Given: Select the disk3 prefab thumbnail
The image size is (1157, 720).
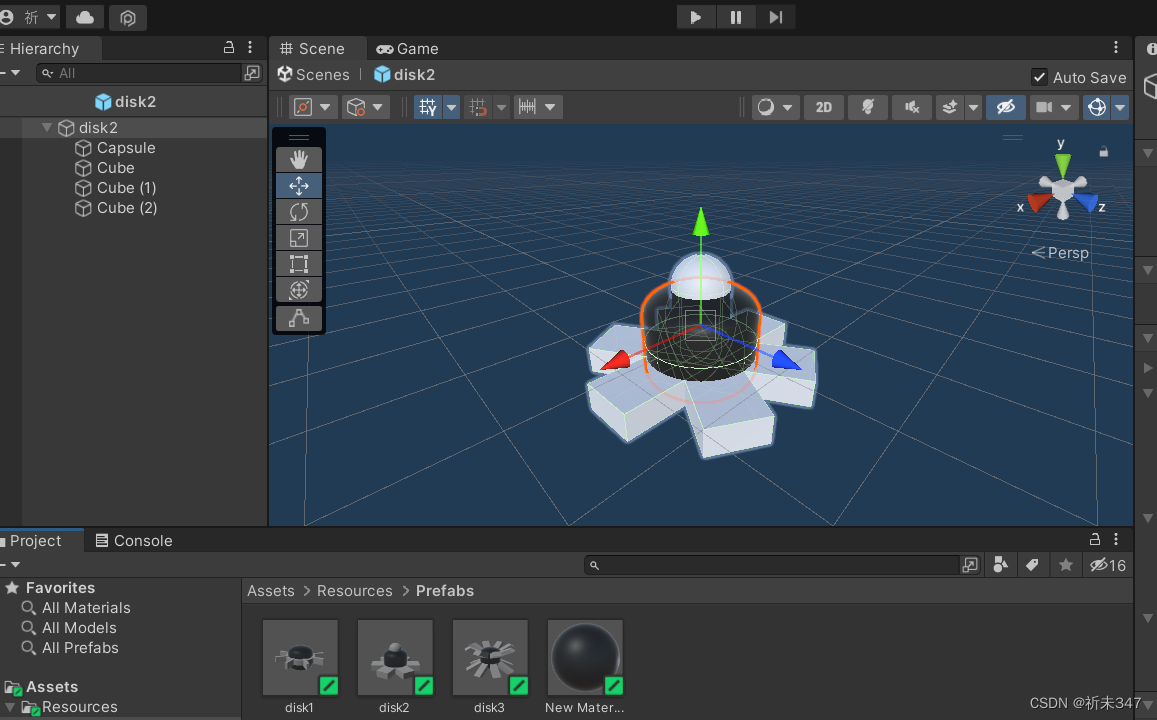Looking at the screenshot, I should pos(489,656).
